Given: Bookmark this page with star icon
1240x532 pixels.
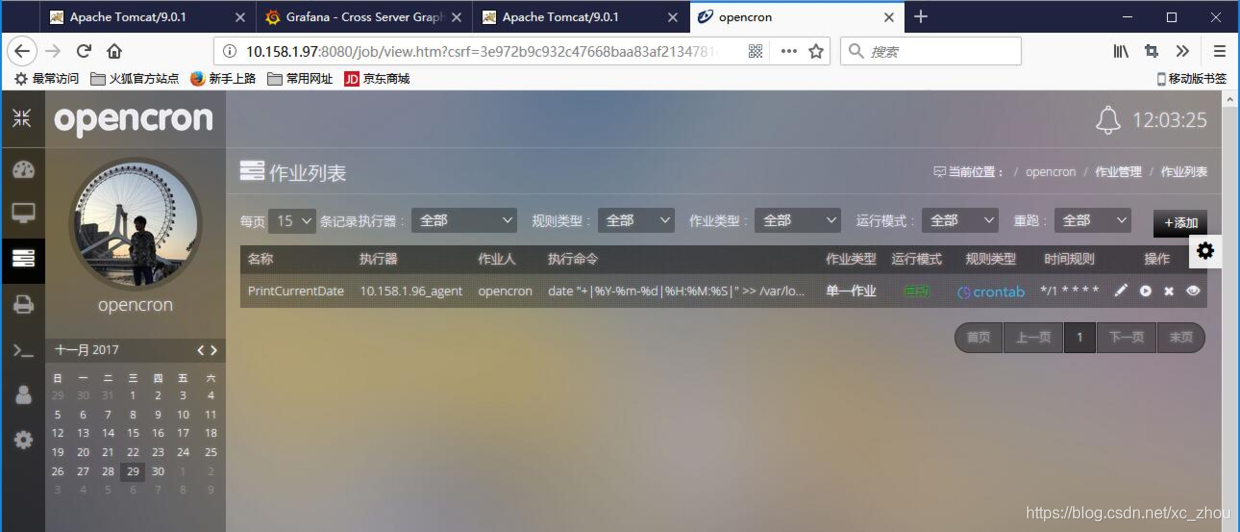Looking at the screenshot, I should pyautogui.click(x=816, y=51).
